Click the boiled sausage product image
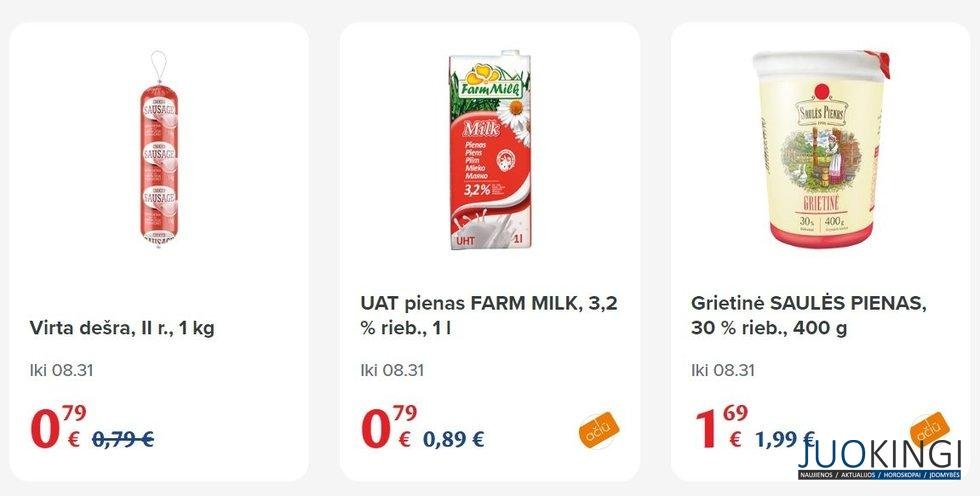This screenshot has width=980, height=496. point(159,150)
